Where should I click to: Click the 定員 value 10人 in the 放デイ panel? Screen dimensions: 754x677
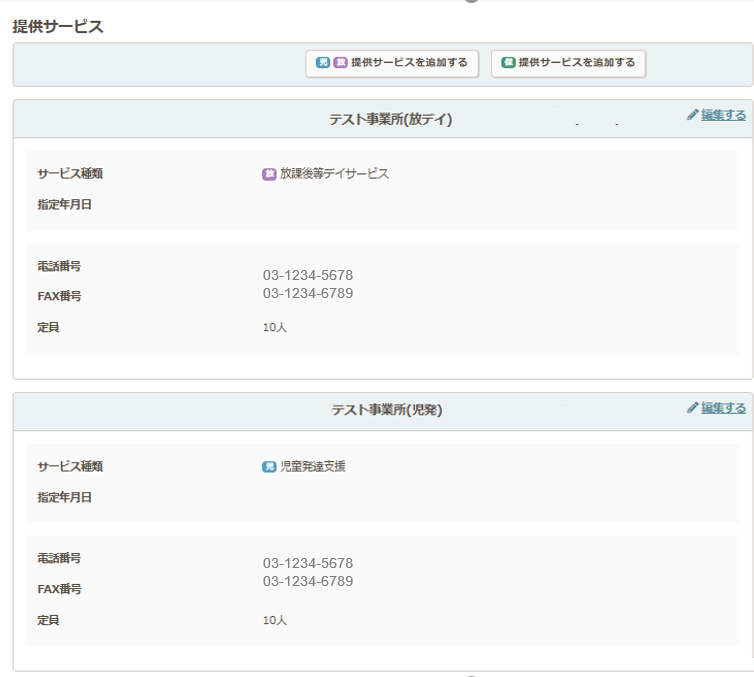[275, 328]
